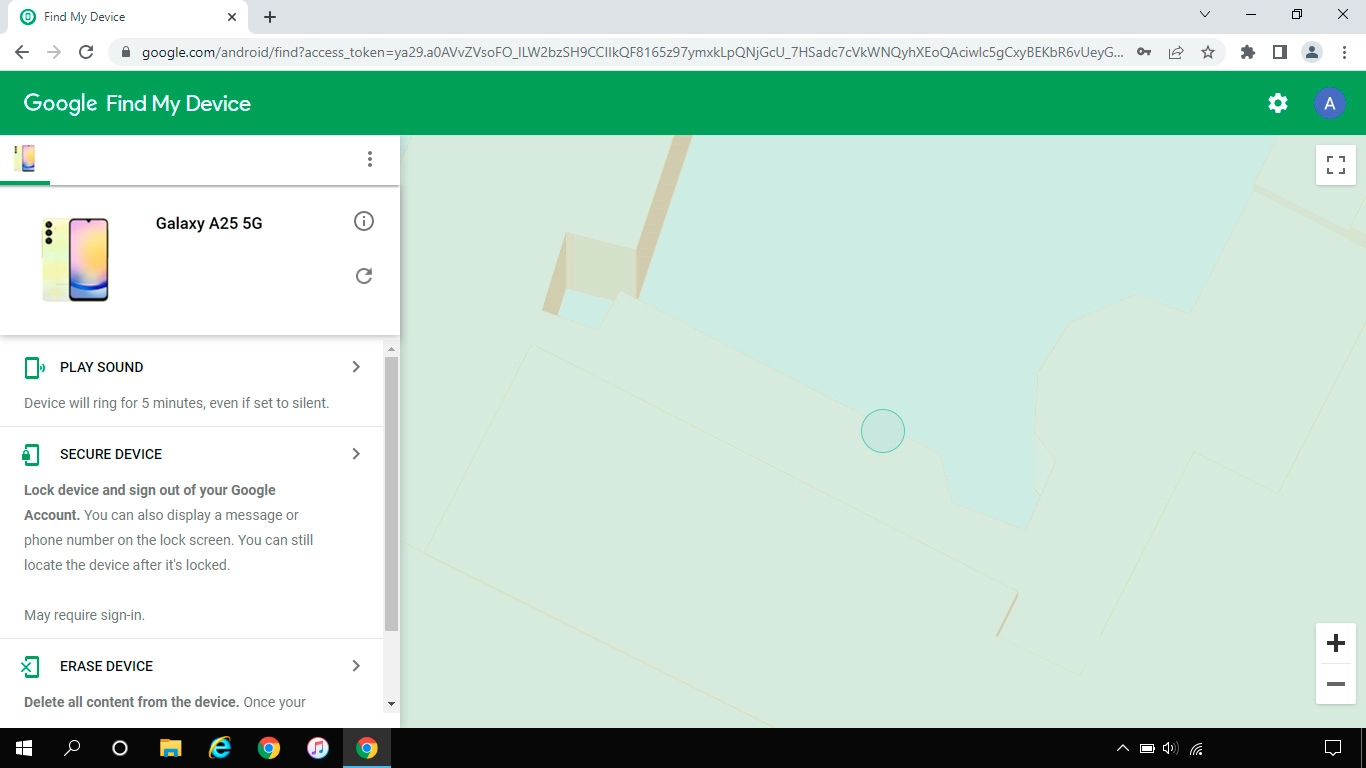
Task: Zoom in on the map
Action: coord(1335,643)
